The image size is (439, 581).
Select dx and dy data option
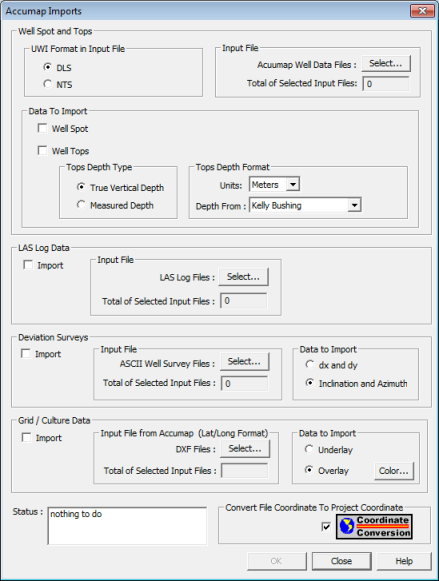pyautogui.click(x=309, y=365)
